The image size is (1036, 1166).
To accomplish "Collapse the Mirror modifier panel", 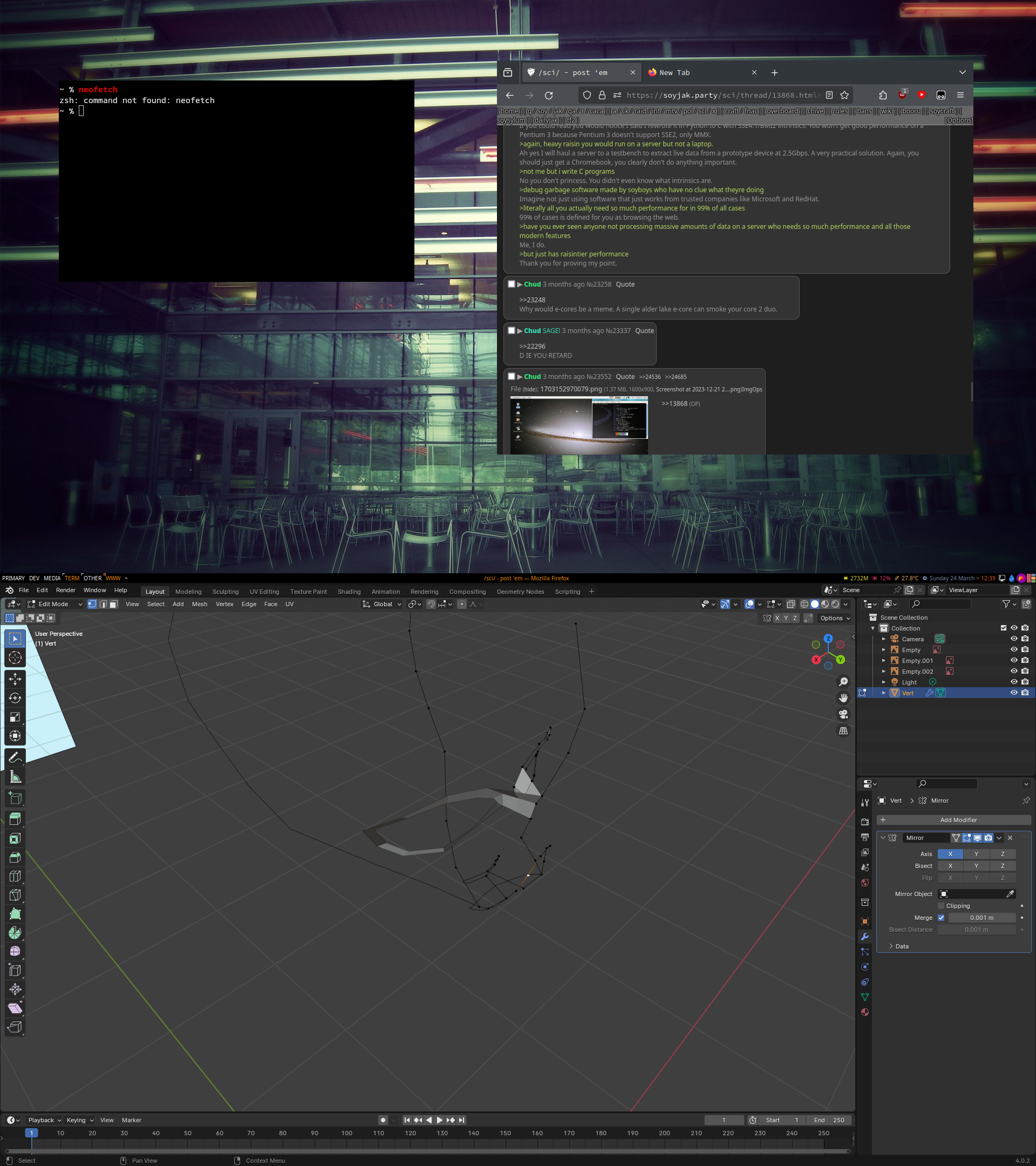I will point(883,838).
